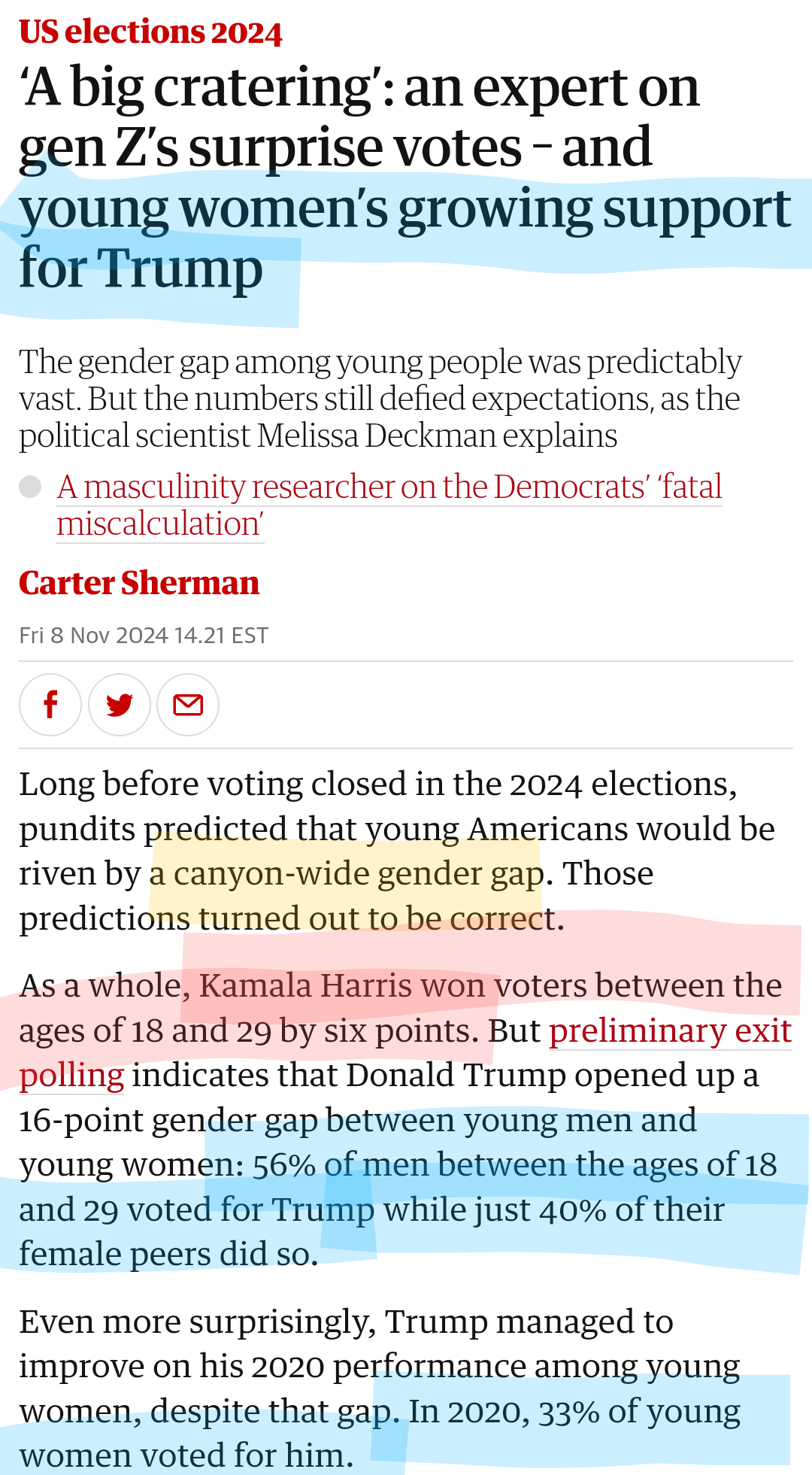The width and height of the screenshot is (812, 1475).
Task: Click 'miscalculation' in related article link
Action: [x=160, y=524]
